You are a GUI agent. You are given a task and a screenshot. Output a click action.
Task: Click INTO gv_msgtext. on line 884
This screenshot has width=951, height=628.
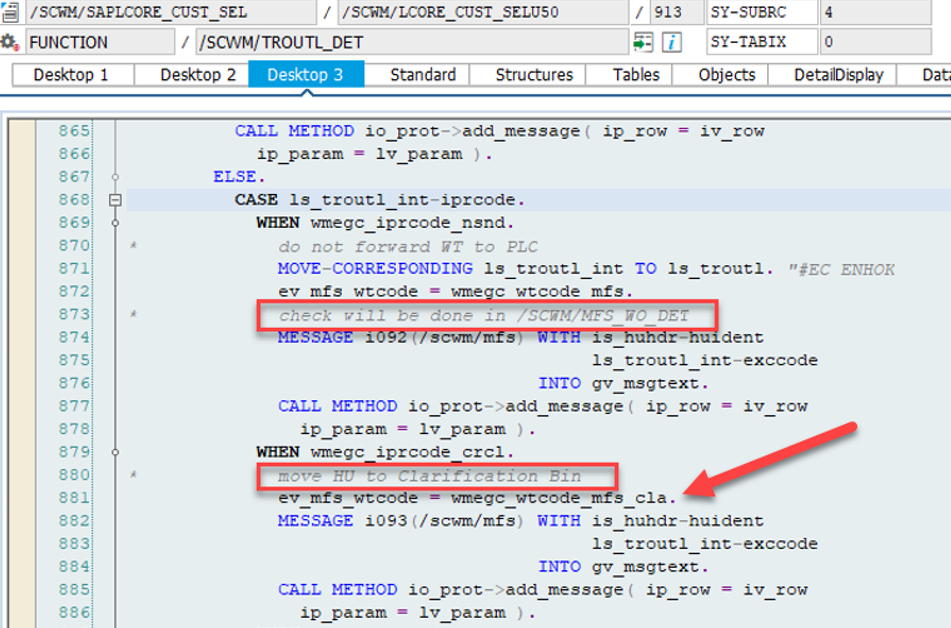(623, 567)
